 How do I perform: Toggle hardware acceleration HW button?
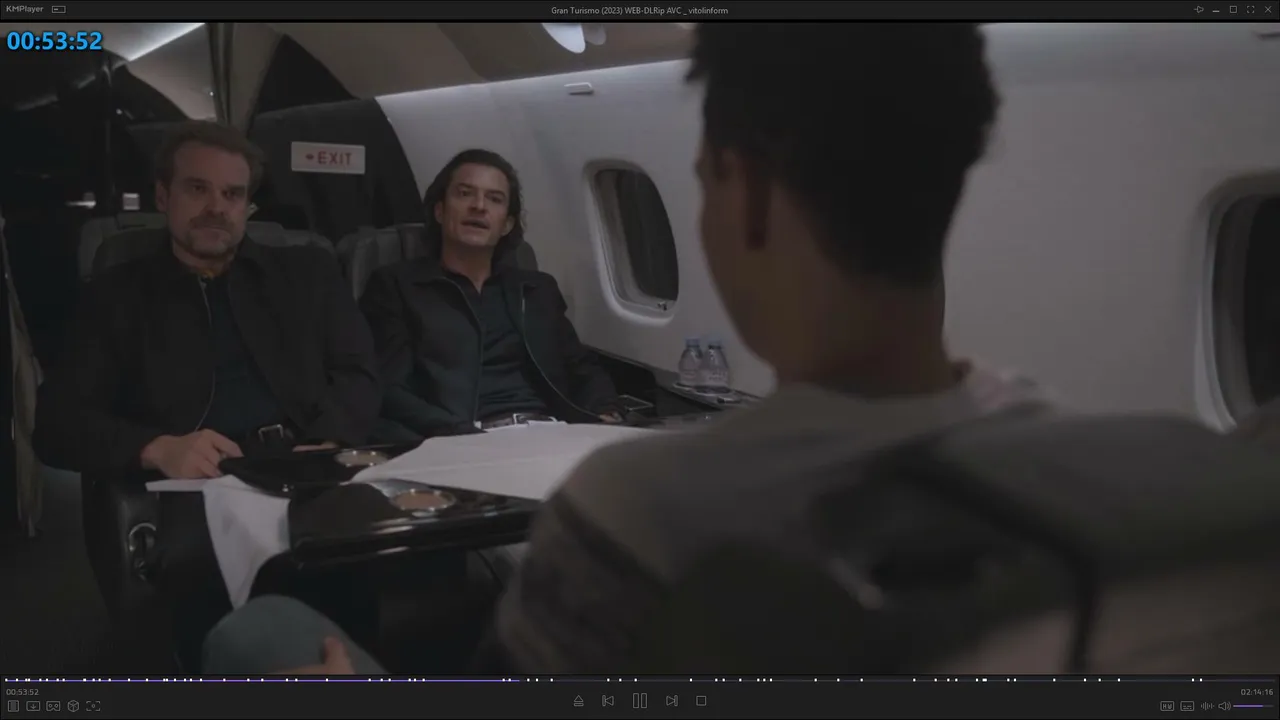pyautogui.click(x=1167, y=706)
